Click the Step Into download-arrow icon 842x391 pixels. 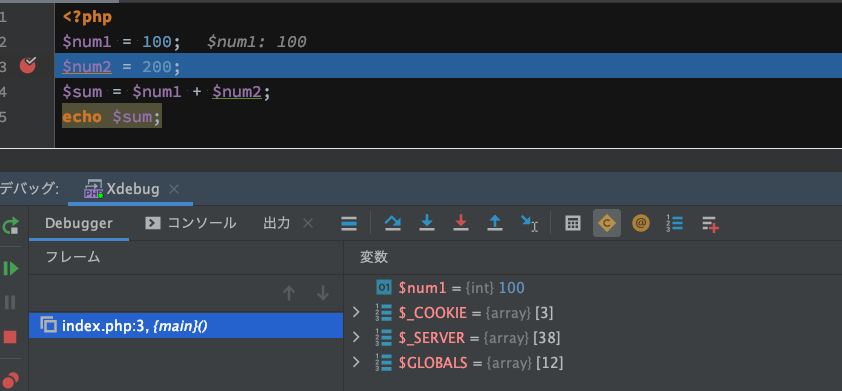tap(427, 223)
